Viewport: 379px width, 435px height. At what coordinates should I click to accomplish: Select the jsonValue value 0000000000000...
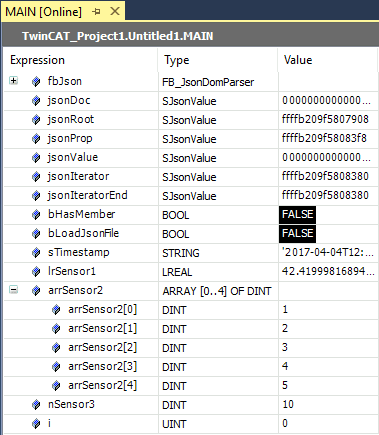[326, 157]
